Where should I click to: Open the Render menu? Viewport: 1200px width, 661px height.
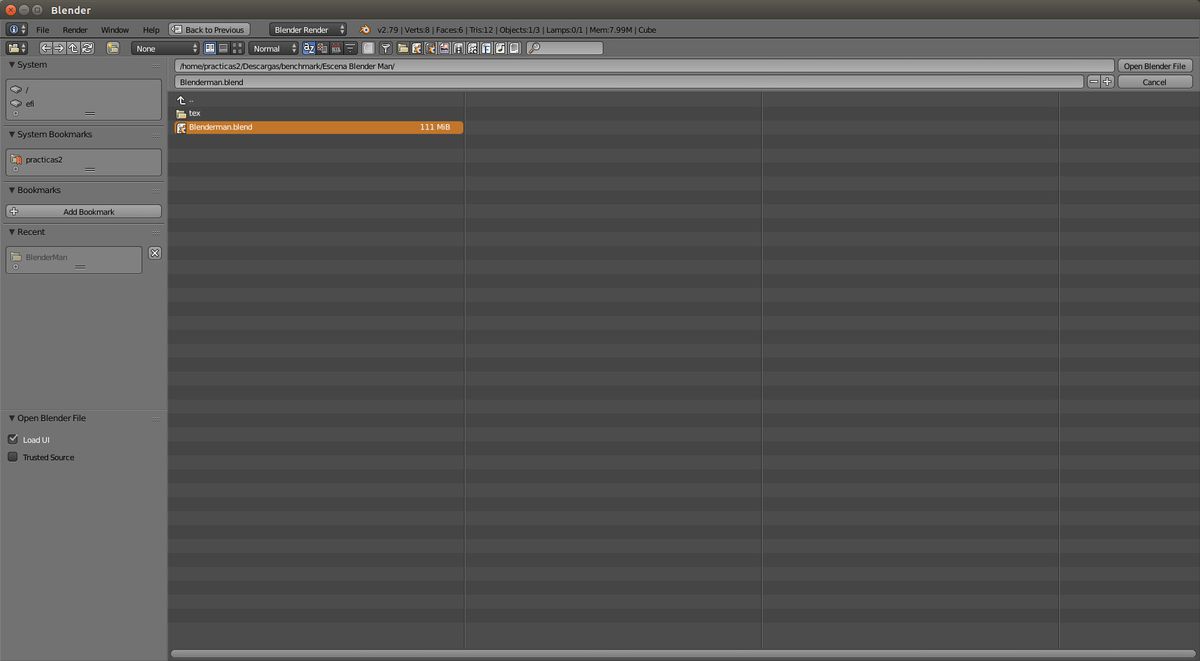click(75, 30)
